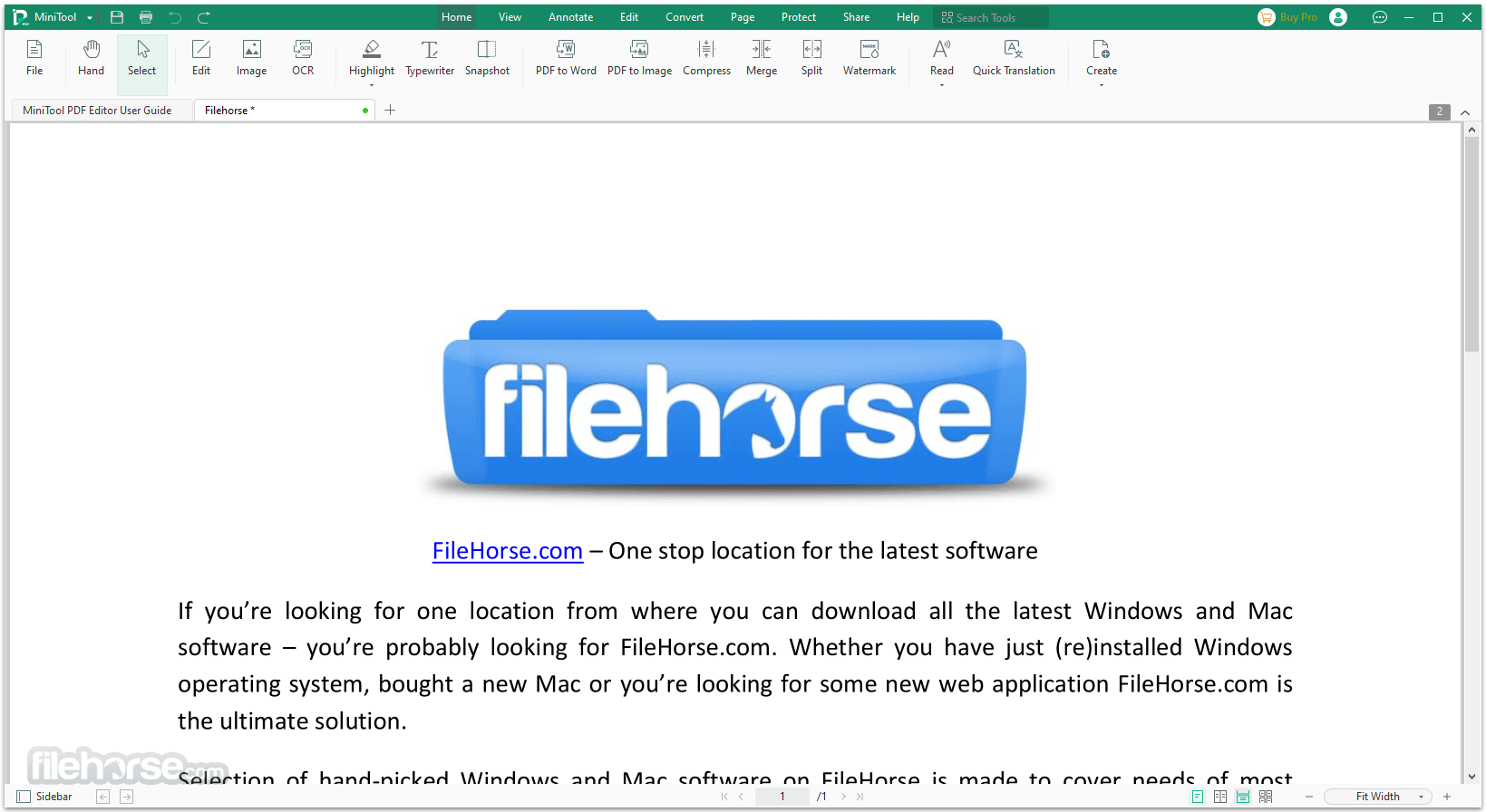1486x812 pixels.
Task: Redo the last action
Action: 204,17
